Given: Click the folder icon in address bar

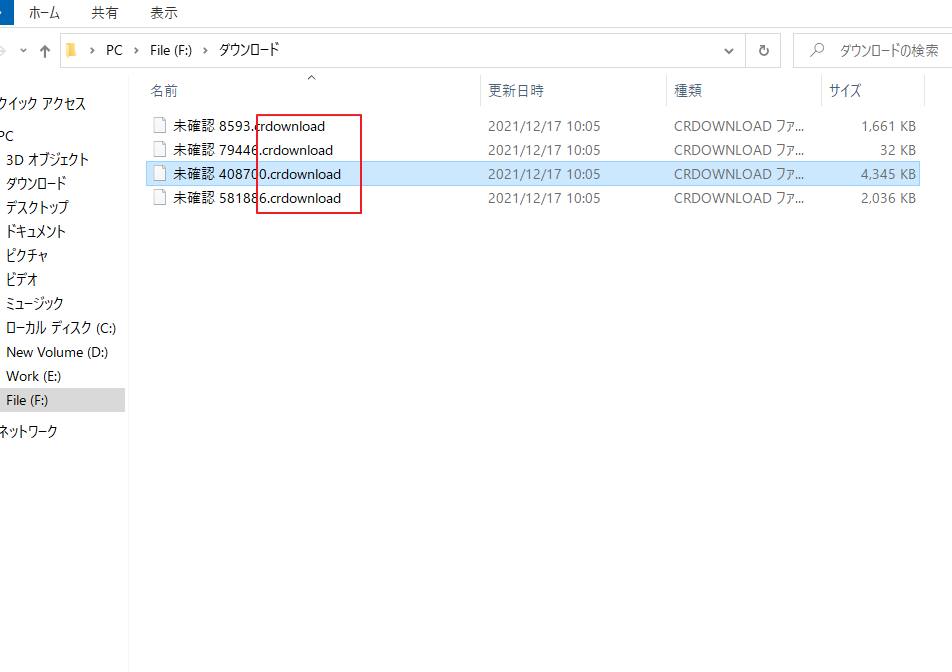Looking at the screenshot, I should 71,50.
